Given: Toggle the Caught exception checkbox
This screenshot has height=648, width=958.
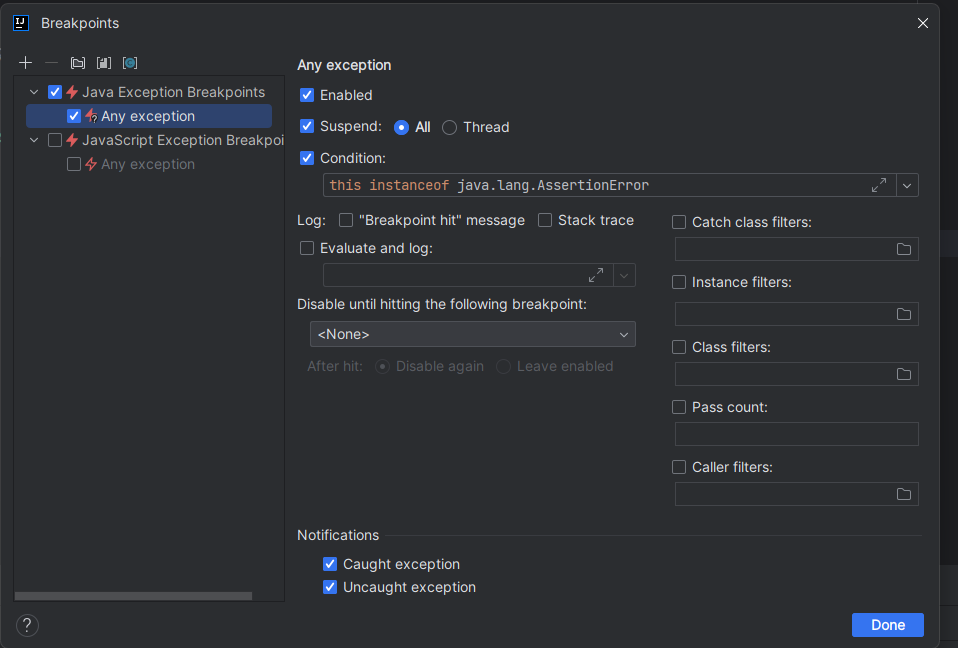Looking at the screenshot, I should tap(330, 564).
